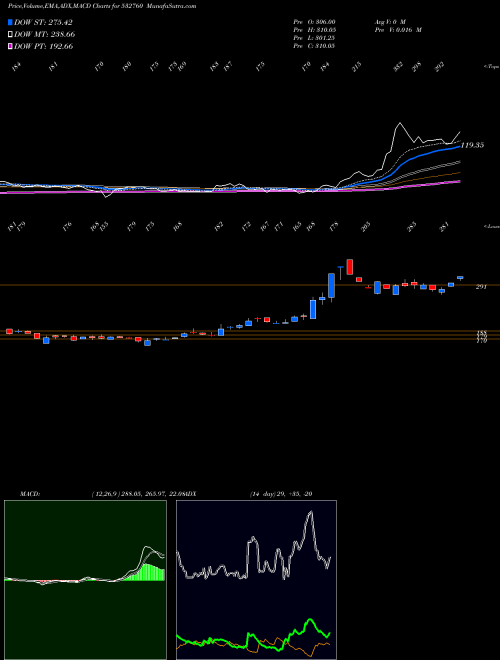Click the 'Avg V: 0 M' volume text
Viewport: 500px width, 660px height.
[389, 22]
